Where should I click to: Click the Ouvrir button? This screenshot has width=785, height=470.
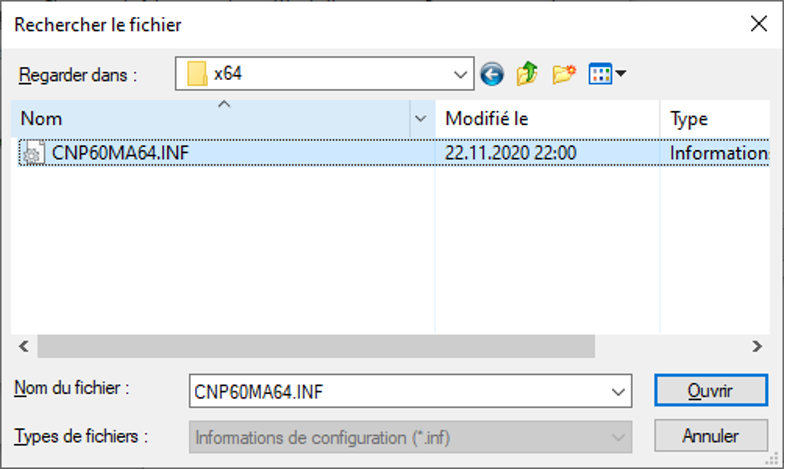(x=710, y=391)
